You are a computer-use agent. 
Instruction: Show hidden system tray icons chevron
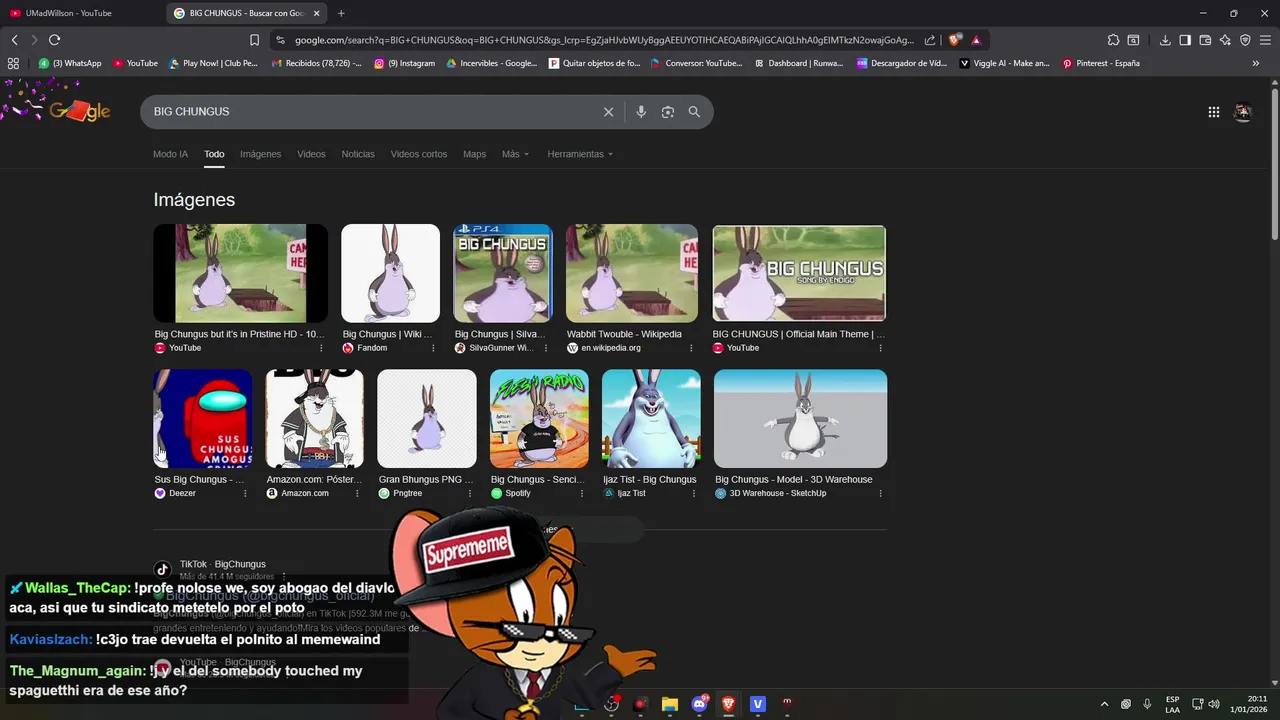click(1104, 704)
